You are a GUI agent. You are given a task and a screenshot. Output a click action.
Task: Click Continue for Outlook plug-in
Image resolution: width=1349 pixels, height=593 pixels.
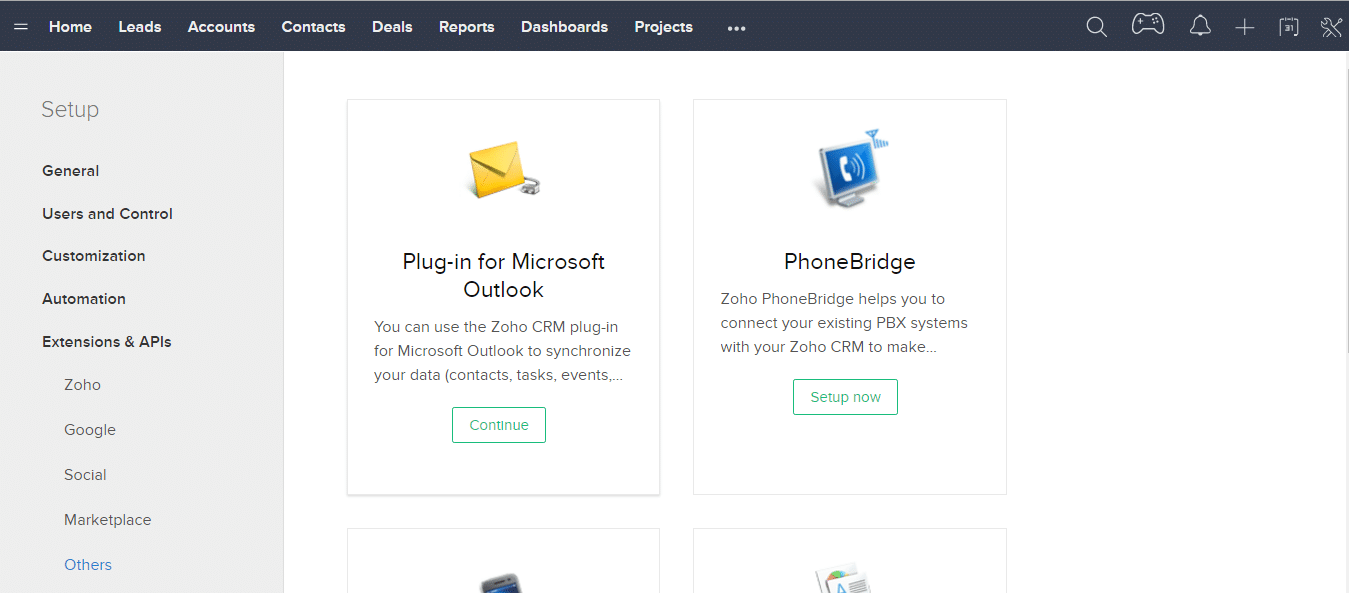coord(499,425)
